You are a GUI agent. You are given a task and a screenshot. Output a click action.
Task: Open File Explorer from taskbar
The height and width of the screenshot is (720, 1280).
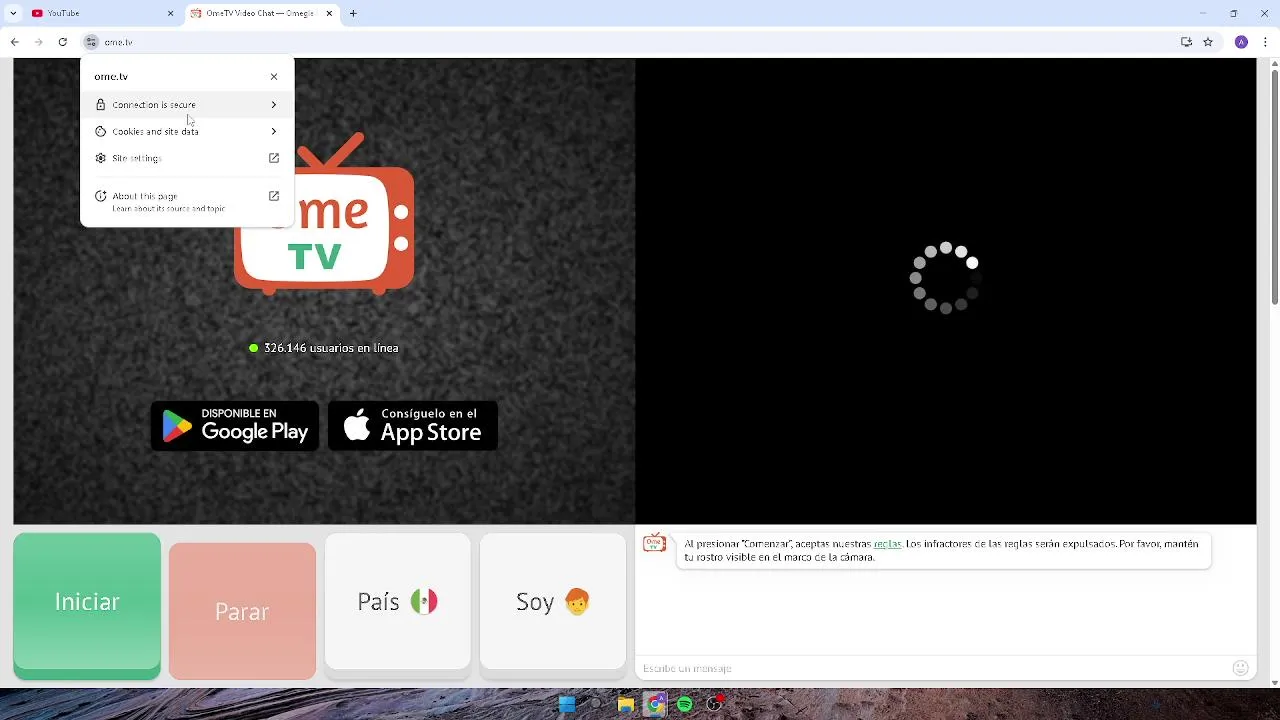point(626,704)
